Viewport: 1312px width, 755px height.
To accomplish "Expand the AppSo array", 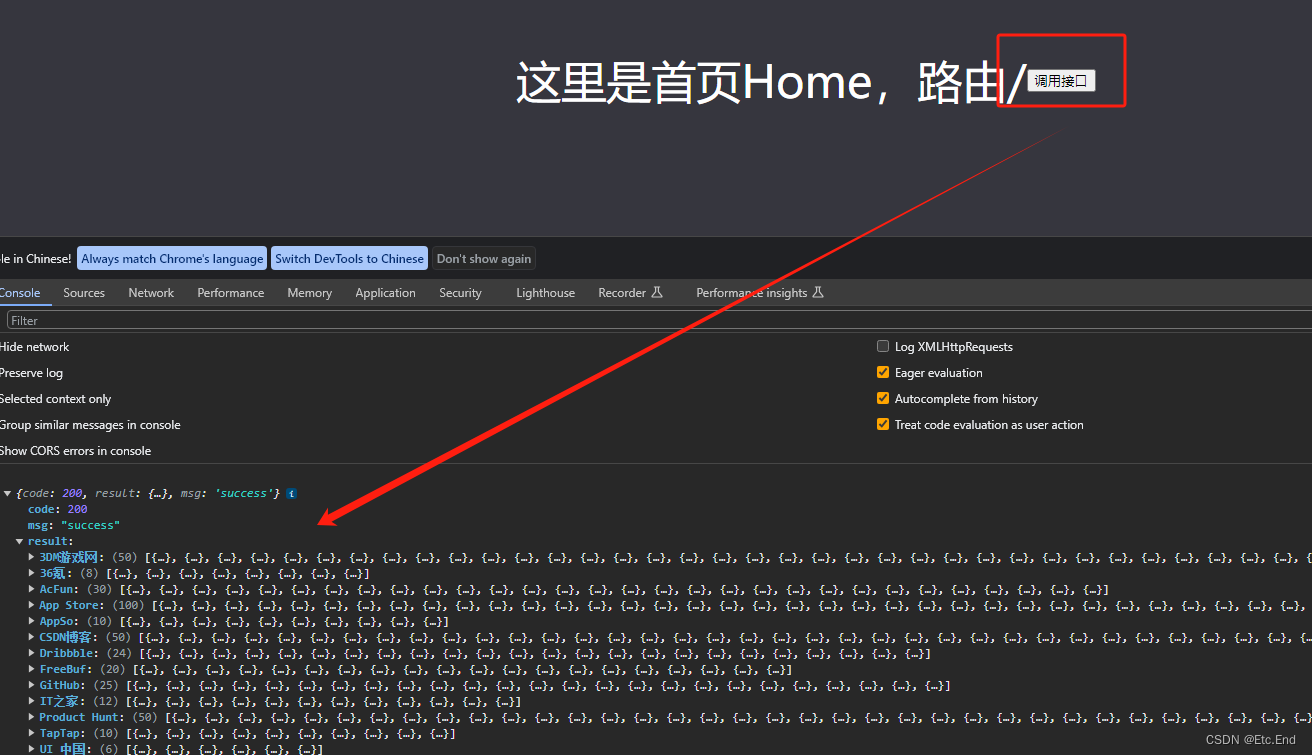I will click(x=32, y=621).
